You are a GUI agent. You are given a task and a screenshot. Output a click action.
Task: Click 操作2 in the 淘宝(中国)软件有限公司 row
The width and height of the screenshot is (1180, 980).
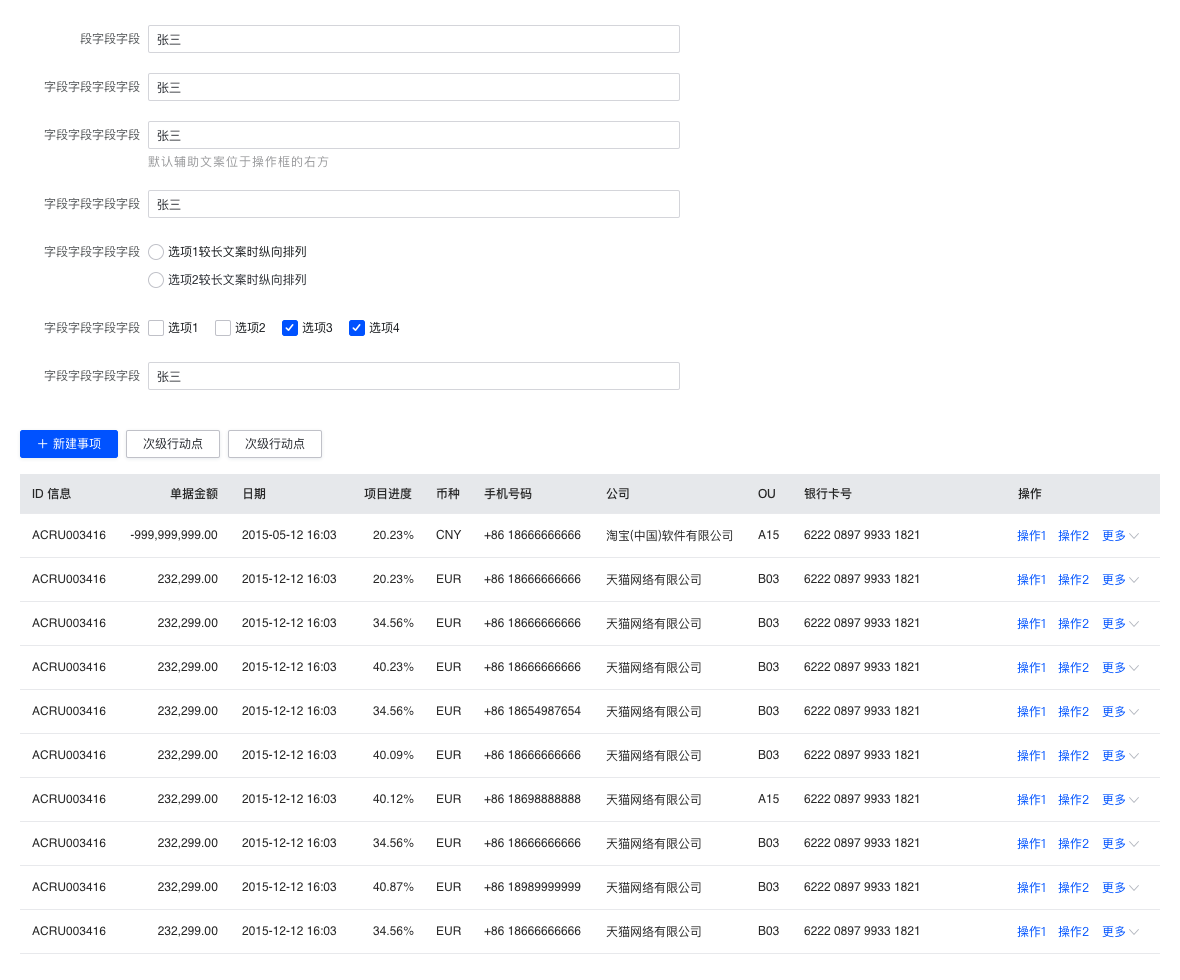pos(1073,535)
